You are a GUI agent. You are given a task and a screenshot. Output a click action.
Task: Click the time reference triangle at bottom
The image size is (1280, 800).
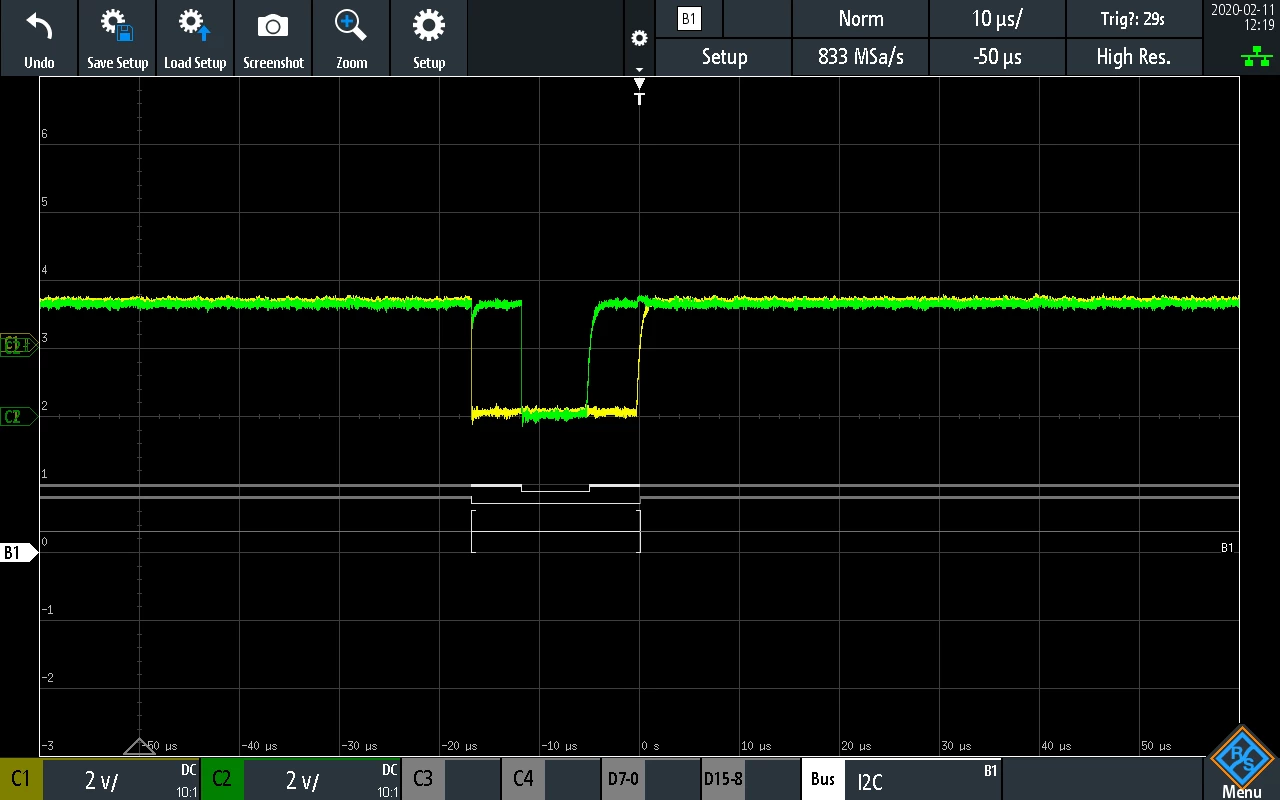139,746
